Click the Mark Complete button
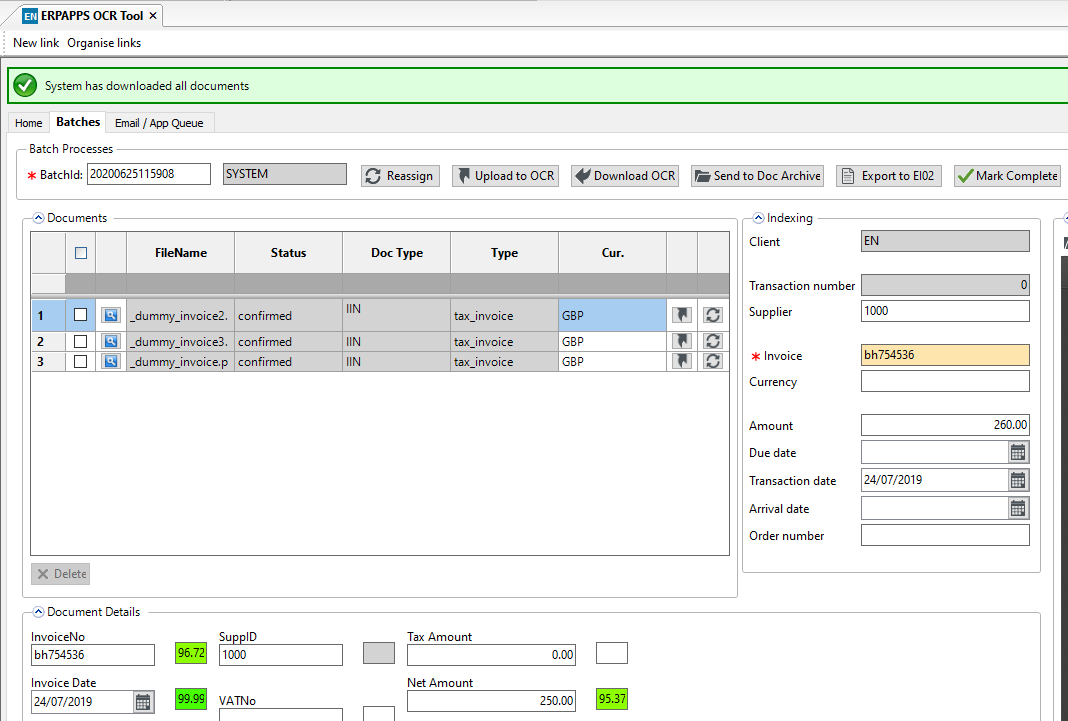The height and width of the screenshot is (721, 1068). [1007, 175]
